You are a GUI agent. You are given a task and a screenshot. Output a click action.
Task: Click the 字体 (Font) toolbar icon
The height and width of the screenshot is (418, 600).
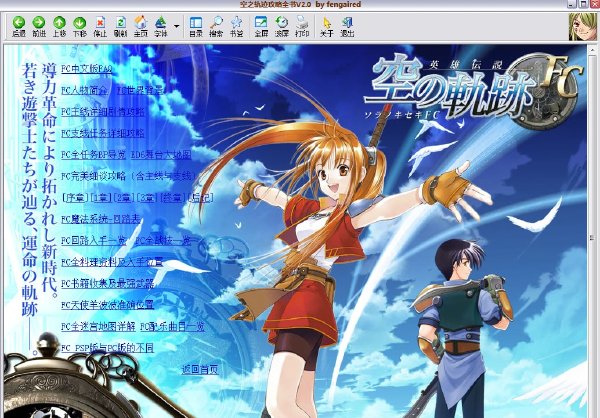pyautogui.click(x=161, y=26)
